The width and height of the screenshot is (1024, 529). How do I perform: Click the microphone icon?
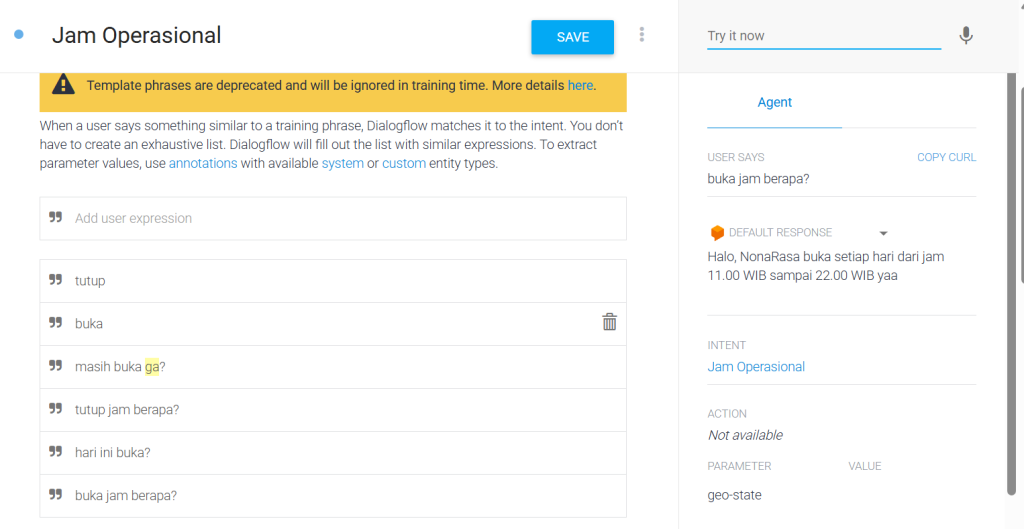point(965,36)
